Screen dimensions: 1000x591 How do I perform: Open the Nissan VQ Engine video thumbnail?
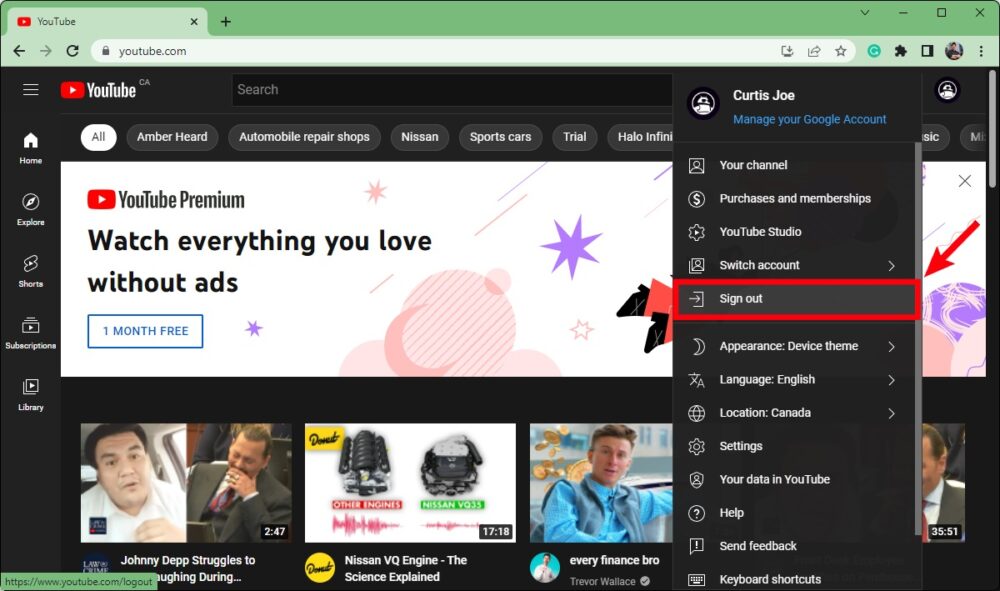click(x=409, y=483)
